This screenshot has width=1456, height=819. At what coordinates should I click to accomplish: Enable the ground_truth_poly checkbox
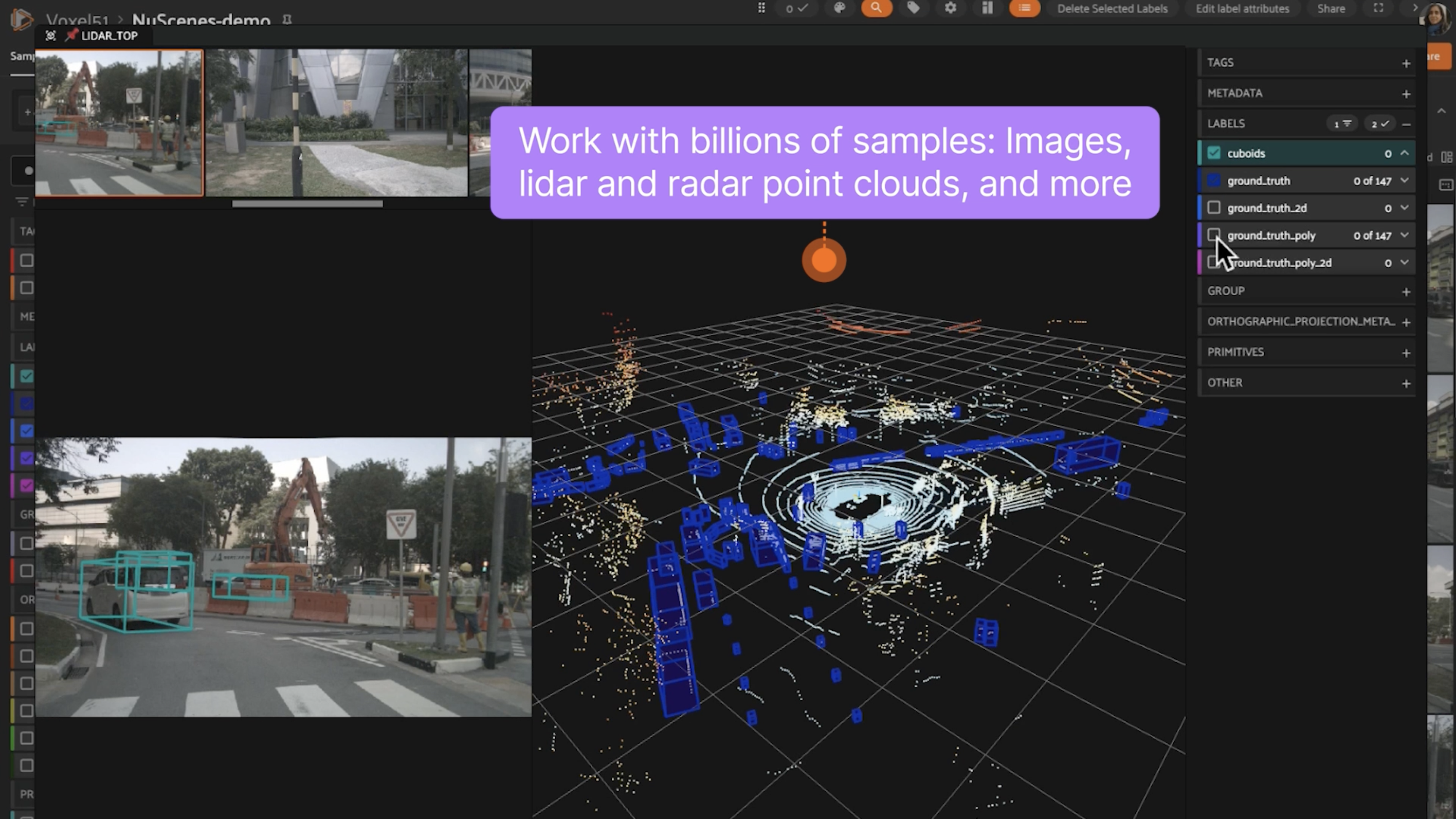pos(1213,235)
